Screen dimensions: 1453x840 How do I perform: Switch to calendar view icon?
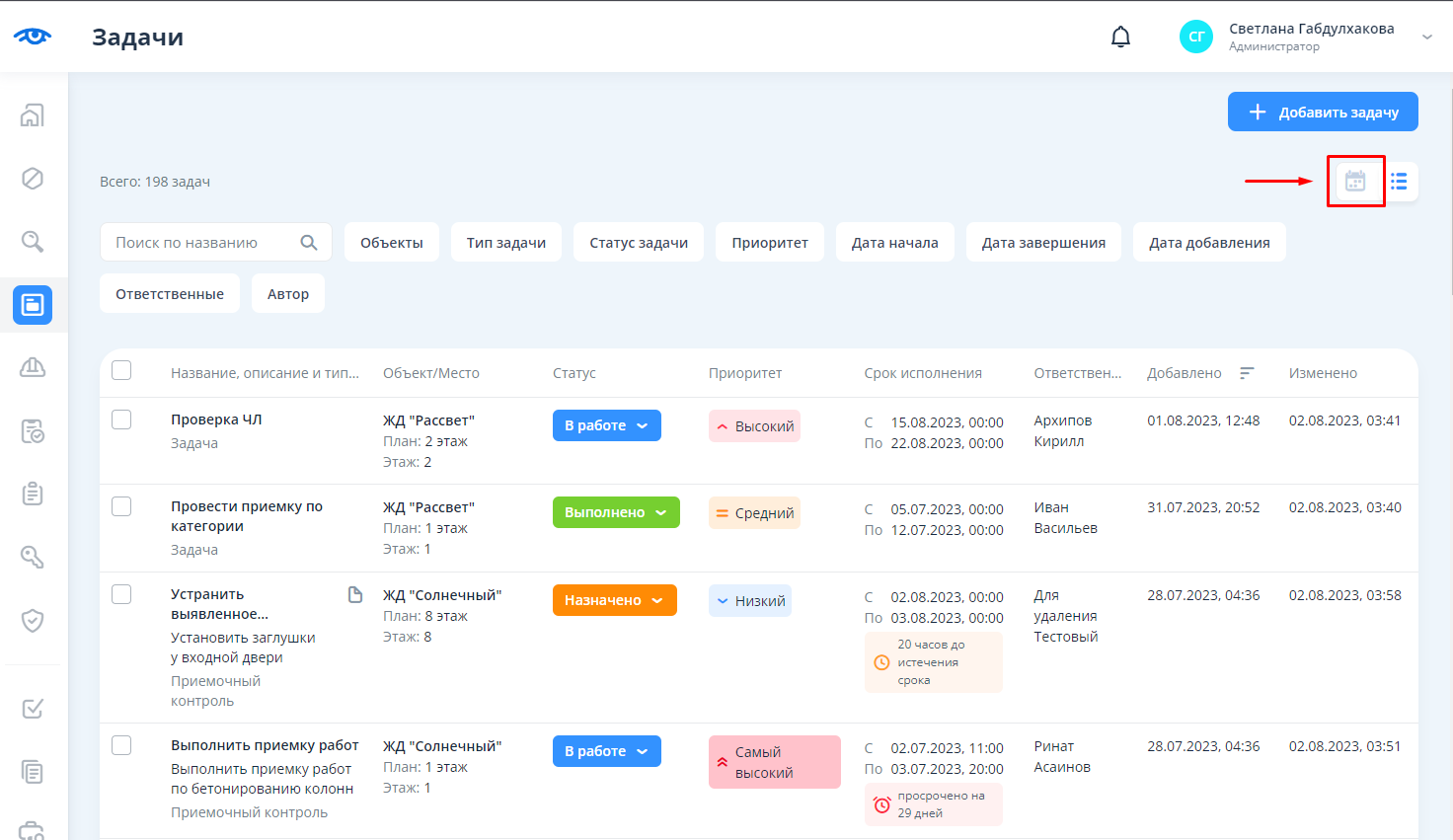tap(1355, 182)
